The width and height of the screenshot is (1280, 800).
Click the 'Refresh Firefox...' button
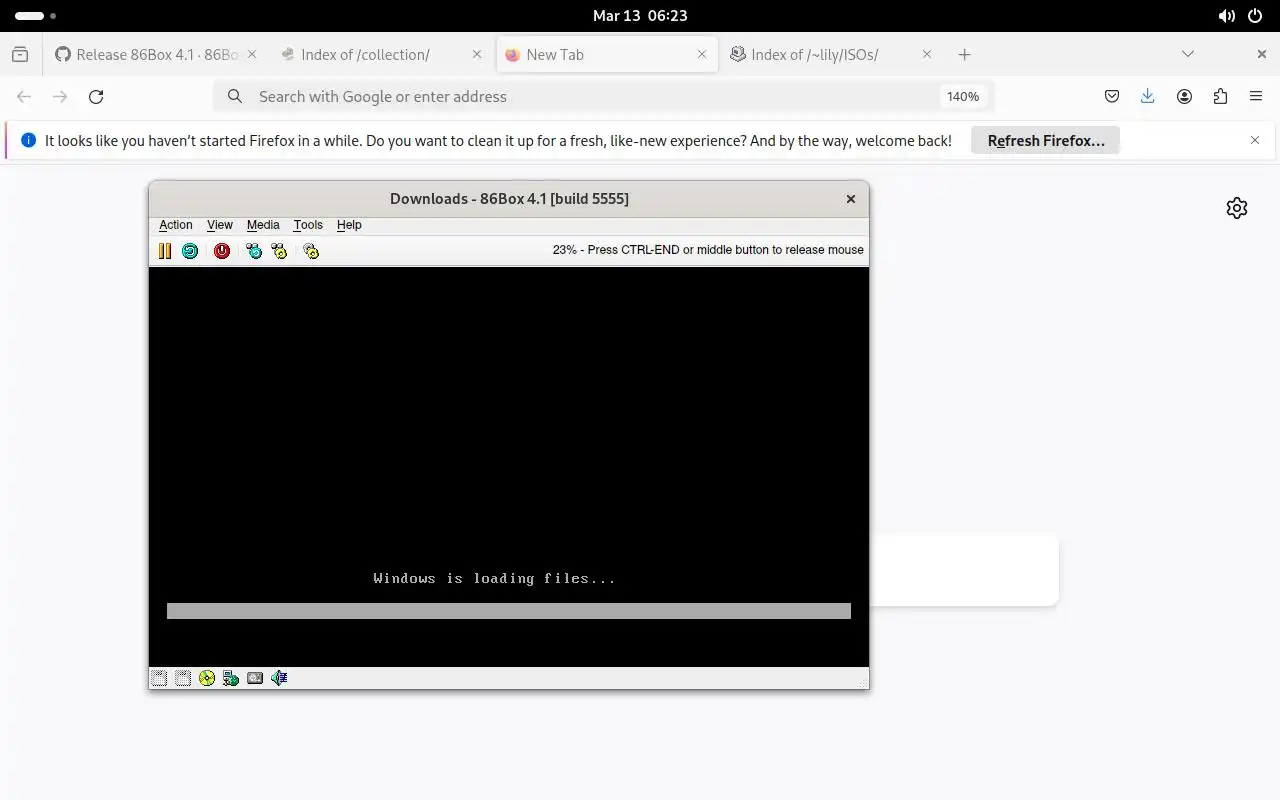[x=1046, y=141]
